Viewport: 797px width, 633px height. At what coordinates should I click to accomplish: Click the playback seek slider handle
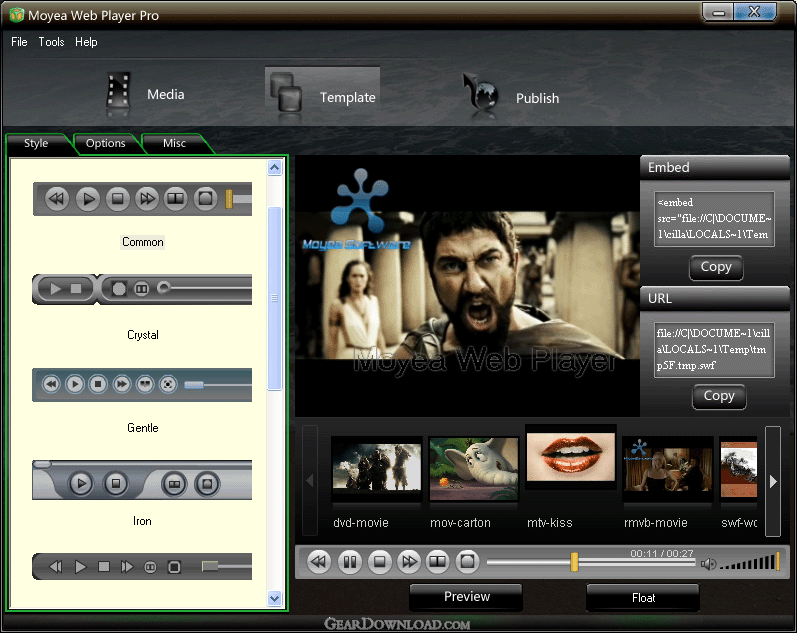(574, 563)
